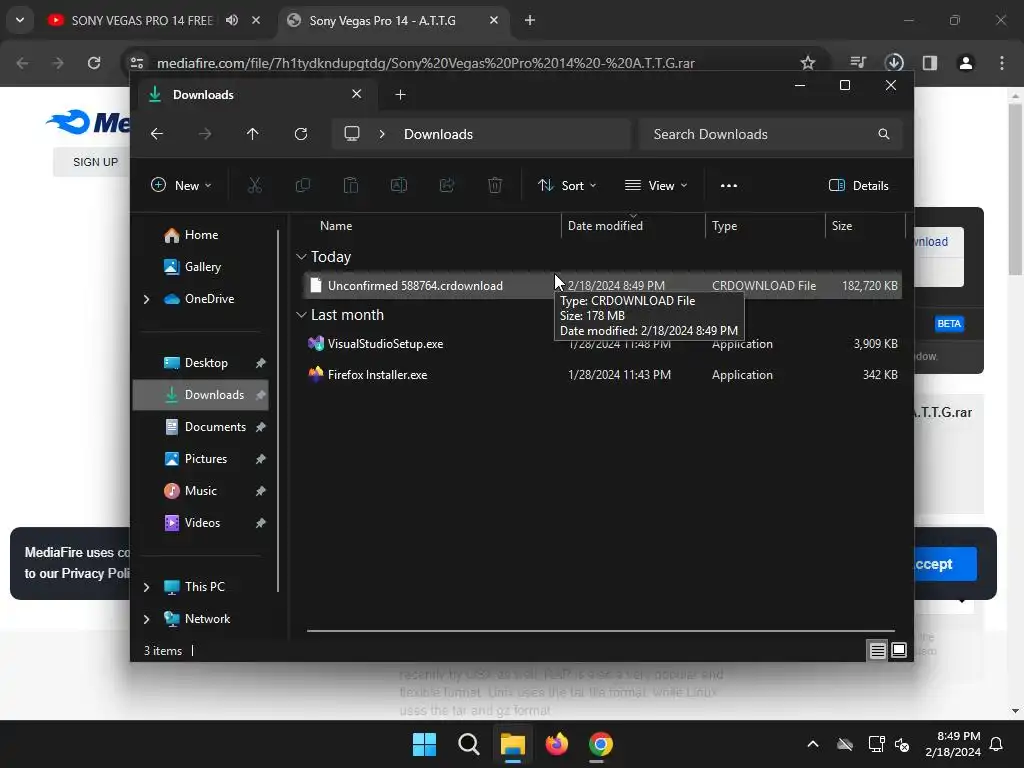The height and width of the screenshot is (768, 1024).
Task: Collapse the Today group
Action: pos(301,257)
